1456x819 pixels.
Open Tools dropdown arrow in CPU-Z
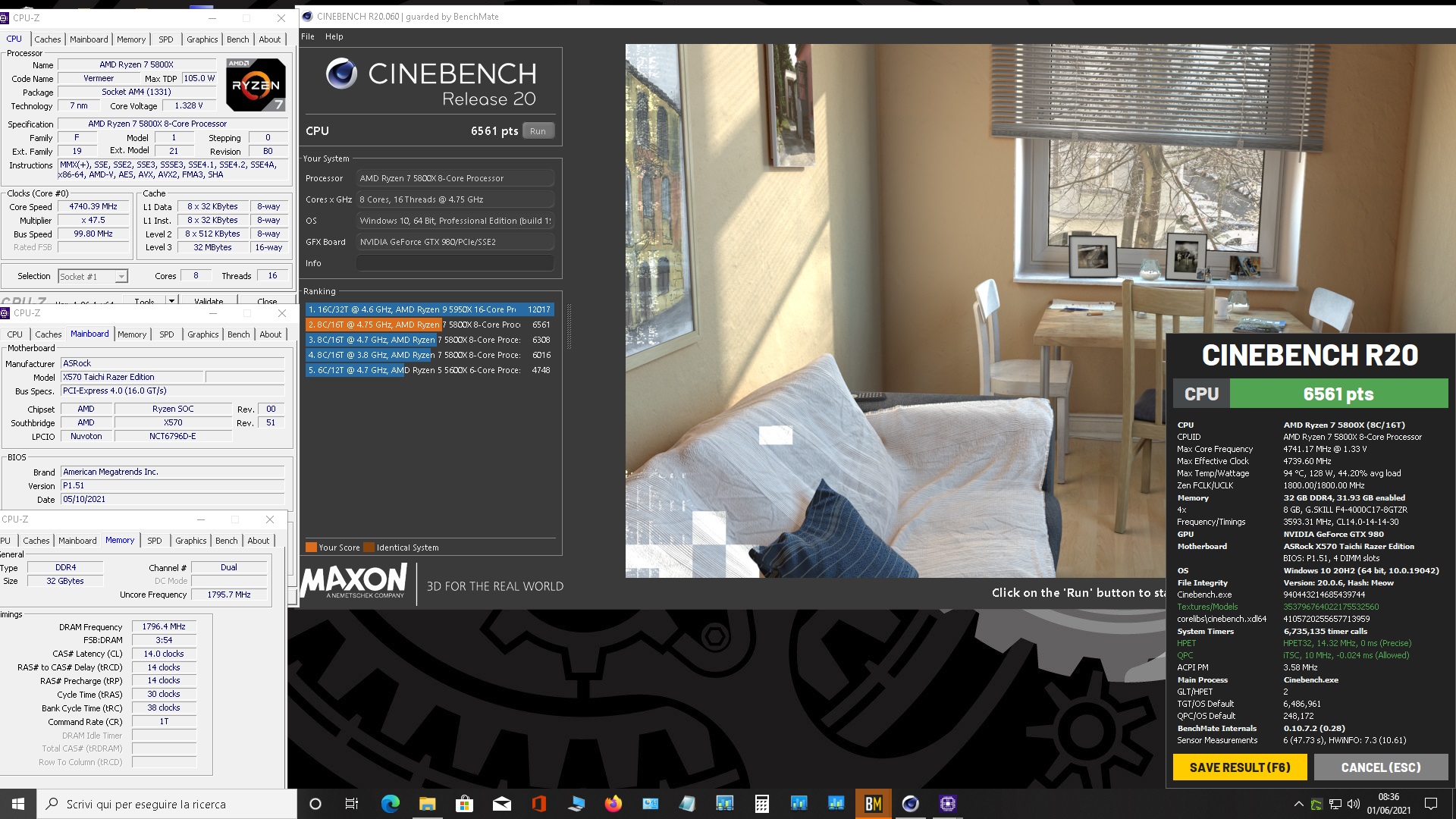coord(171,301)
